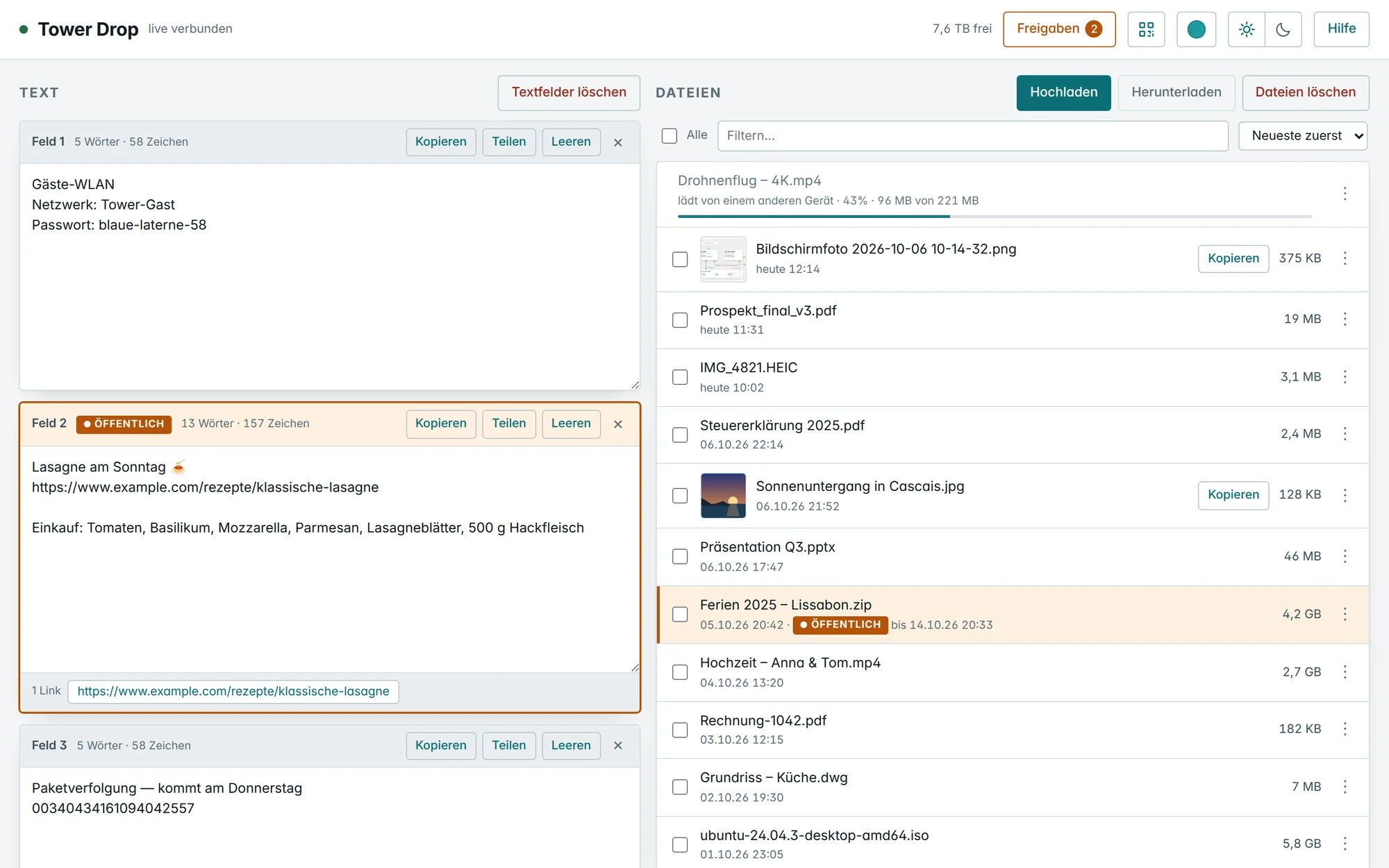1389x868 pixels.
Task: Click Kopieren for Sonnenuntergang in Cascais.jpg
Action: [1233, 495]
